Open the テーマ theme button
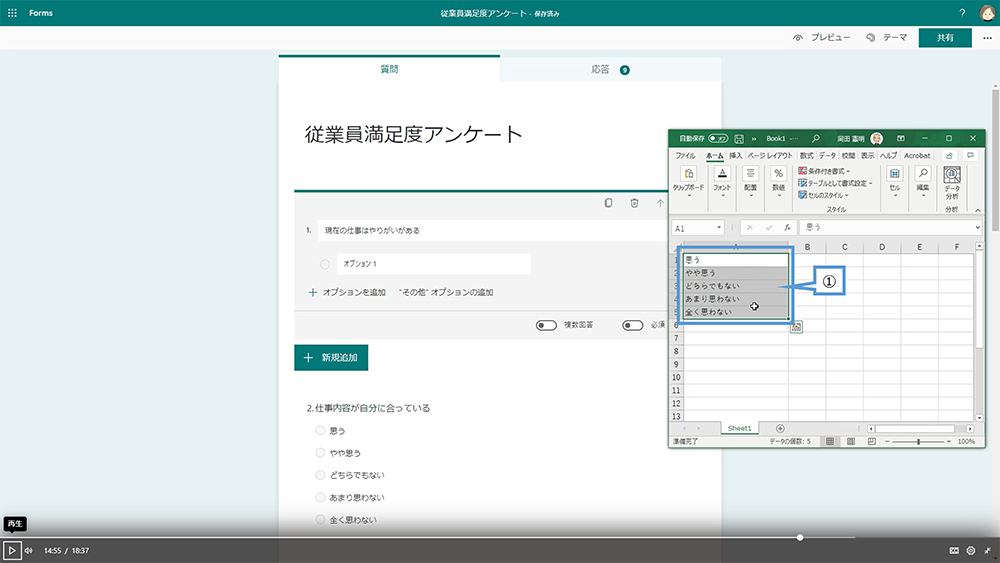 (886, 38)
